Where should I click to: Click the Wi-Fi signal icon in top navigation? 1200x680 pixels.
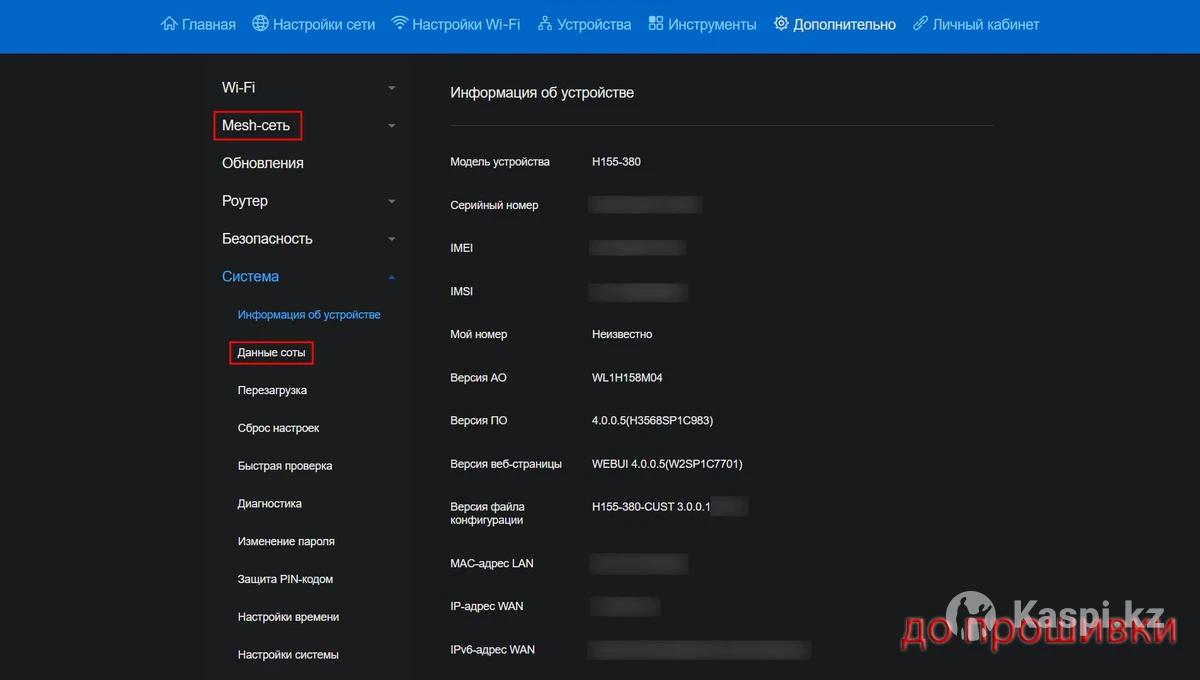(x=399, y=24)
